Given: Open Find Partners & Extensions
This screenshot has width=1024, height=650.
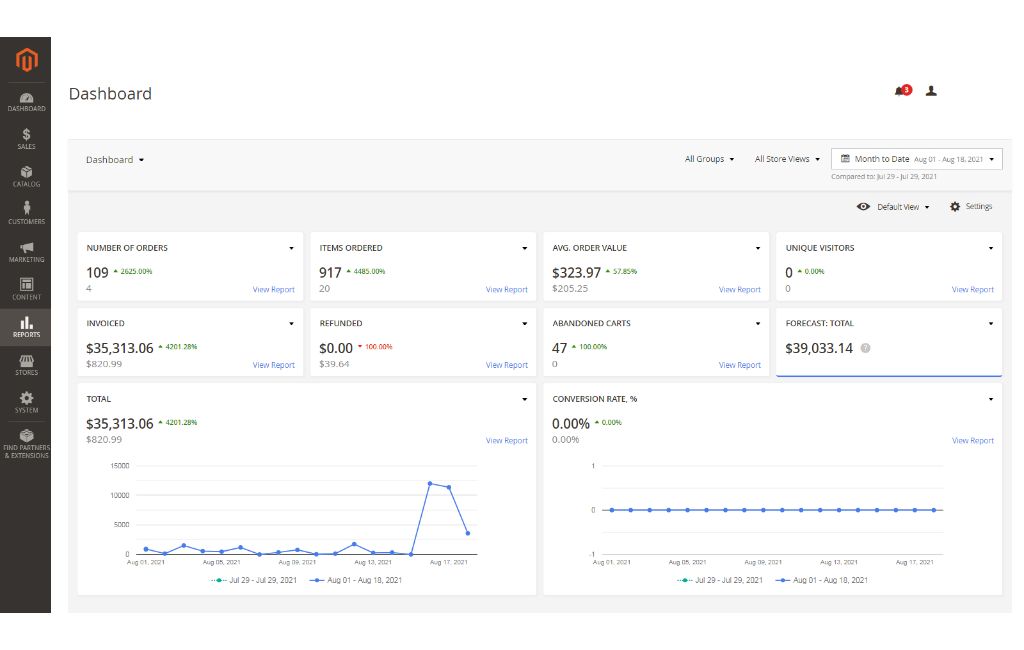Looking at the screenshot, I should click(x=26, y=443).
